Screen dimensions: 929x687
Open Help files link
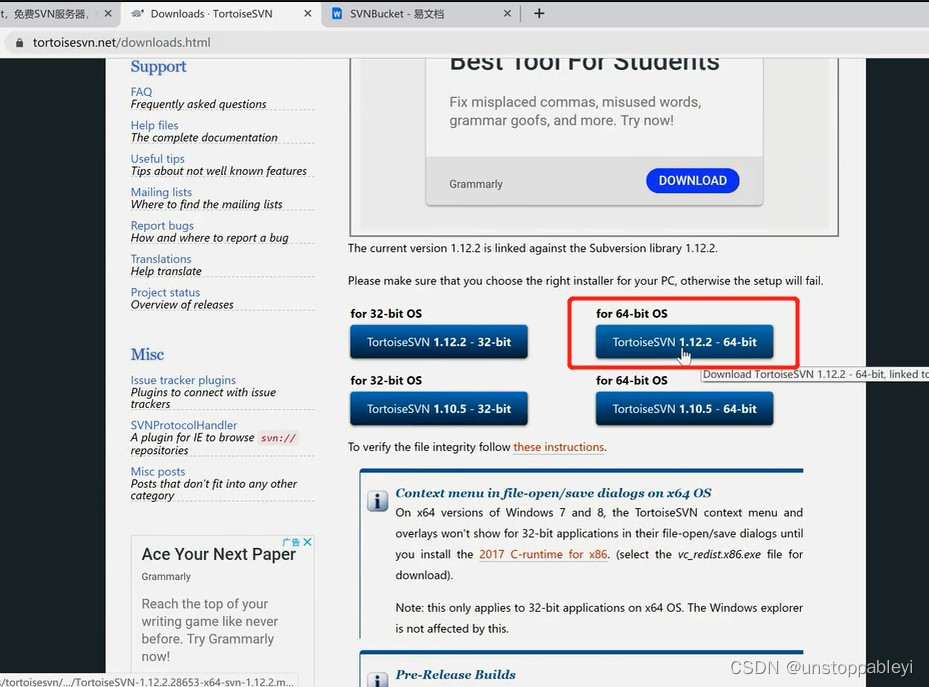(x=155, y=125)
